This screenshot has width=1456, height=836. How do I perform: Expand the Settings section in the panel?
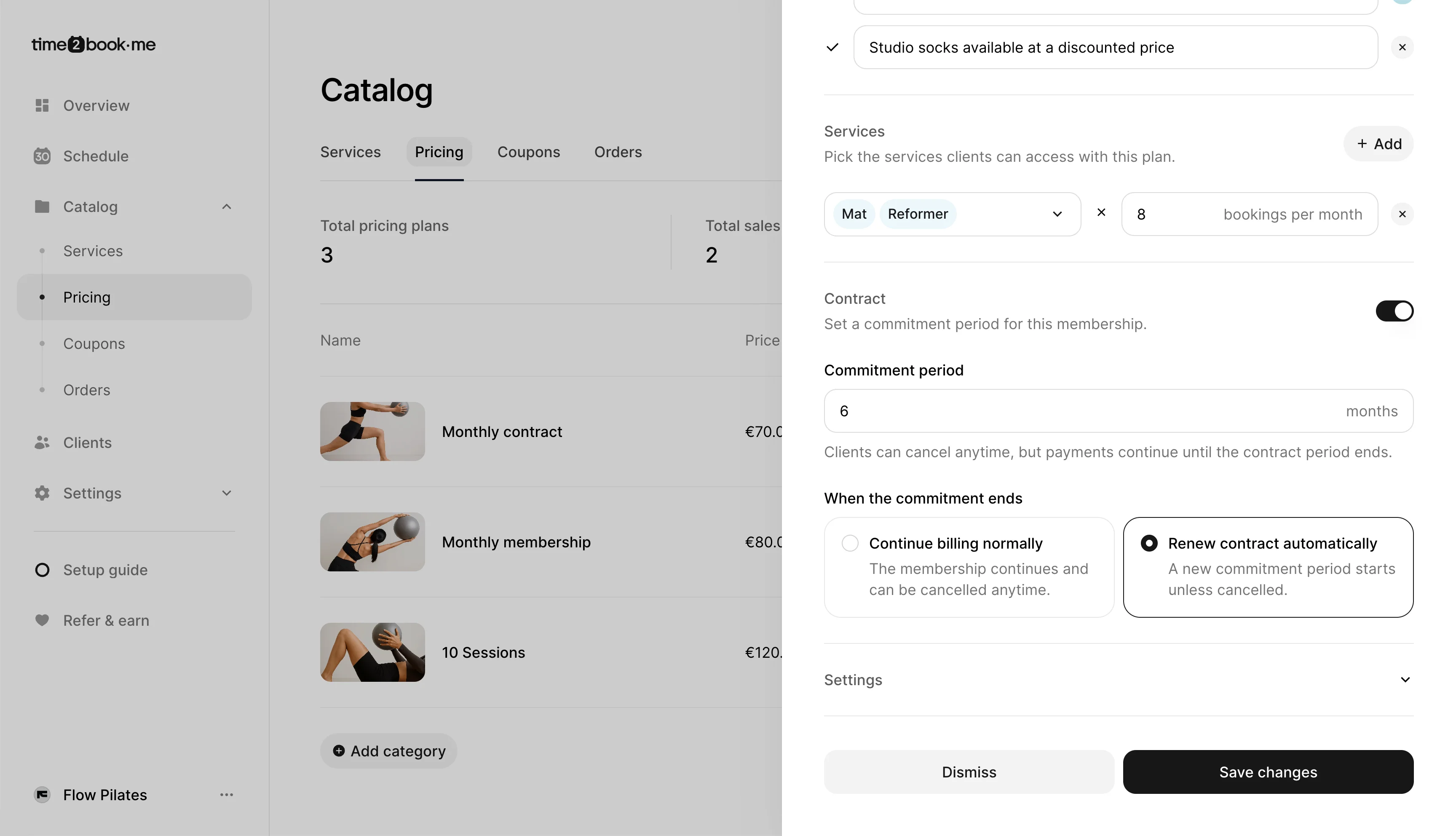(1405, 680)
